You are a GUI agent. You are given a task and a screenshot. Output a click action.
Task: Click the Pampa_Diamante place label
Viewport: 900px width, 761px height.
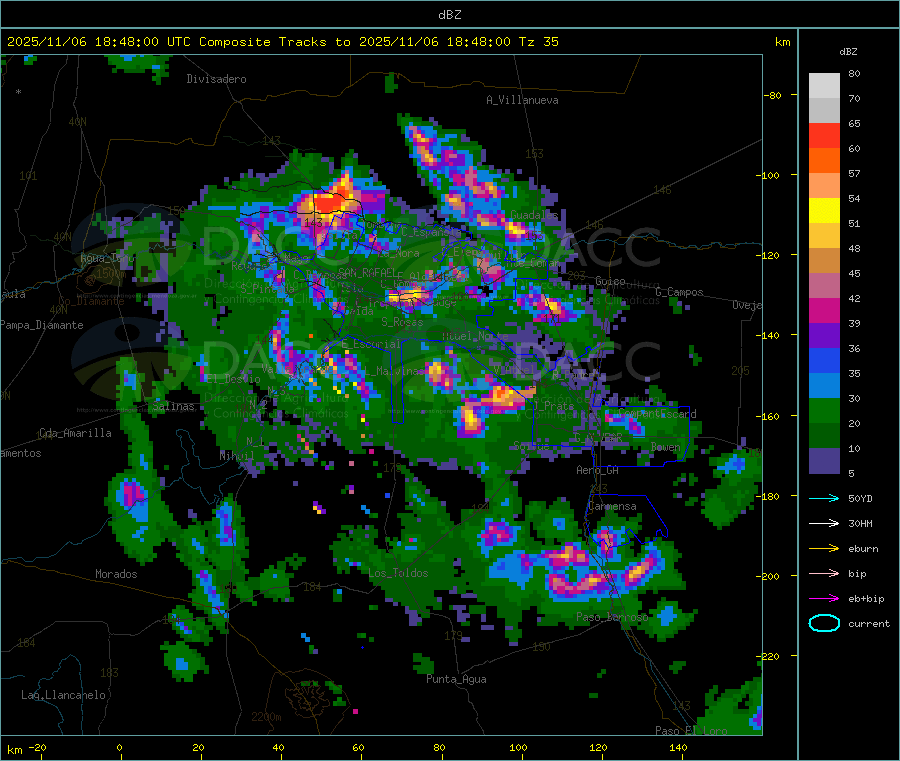click(x=42, y=325)
